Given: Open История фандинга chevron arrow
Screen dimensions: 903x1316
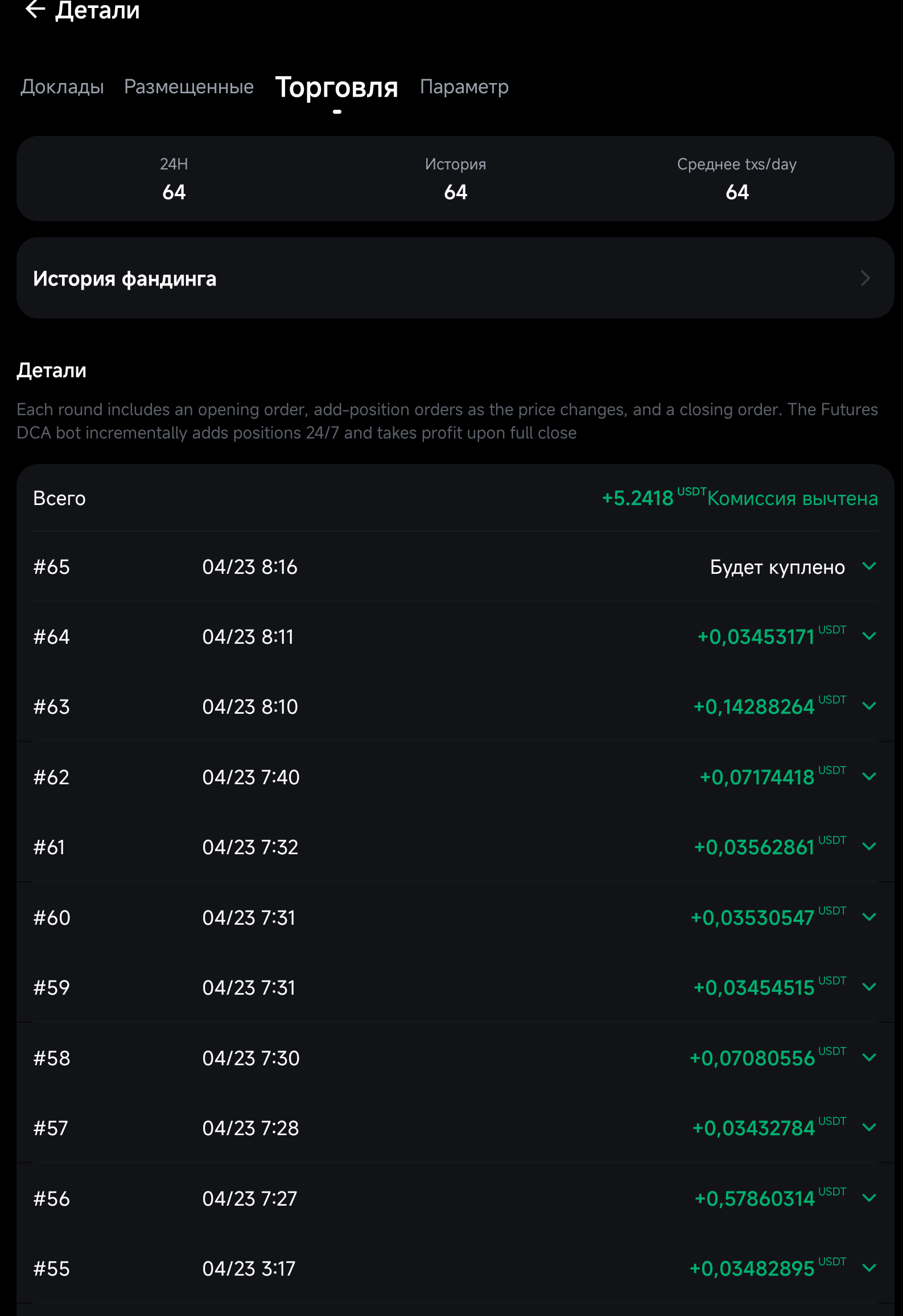Looking at the screenshot, I should pos(865,278).
